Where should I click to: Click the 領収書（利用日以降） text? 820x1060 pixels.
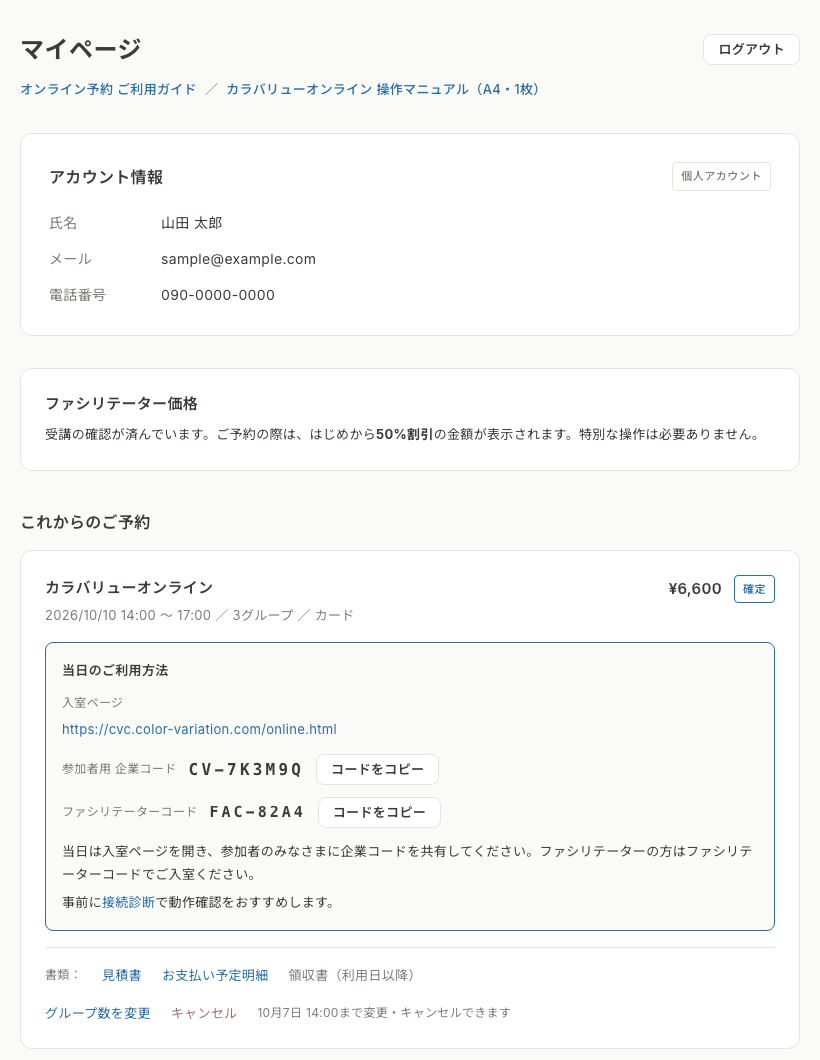[352, 975]
